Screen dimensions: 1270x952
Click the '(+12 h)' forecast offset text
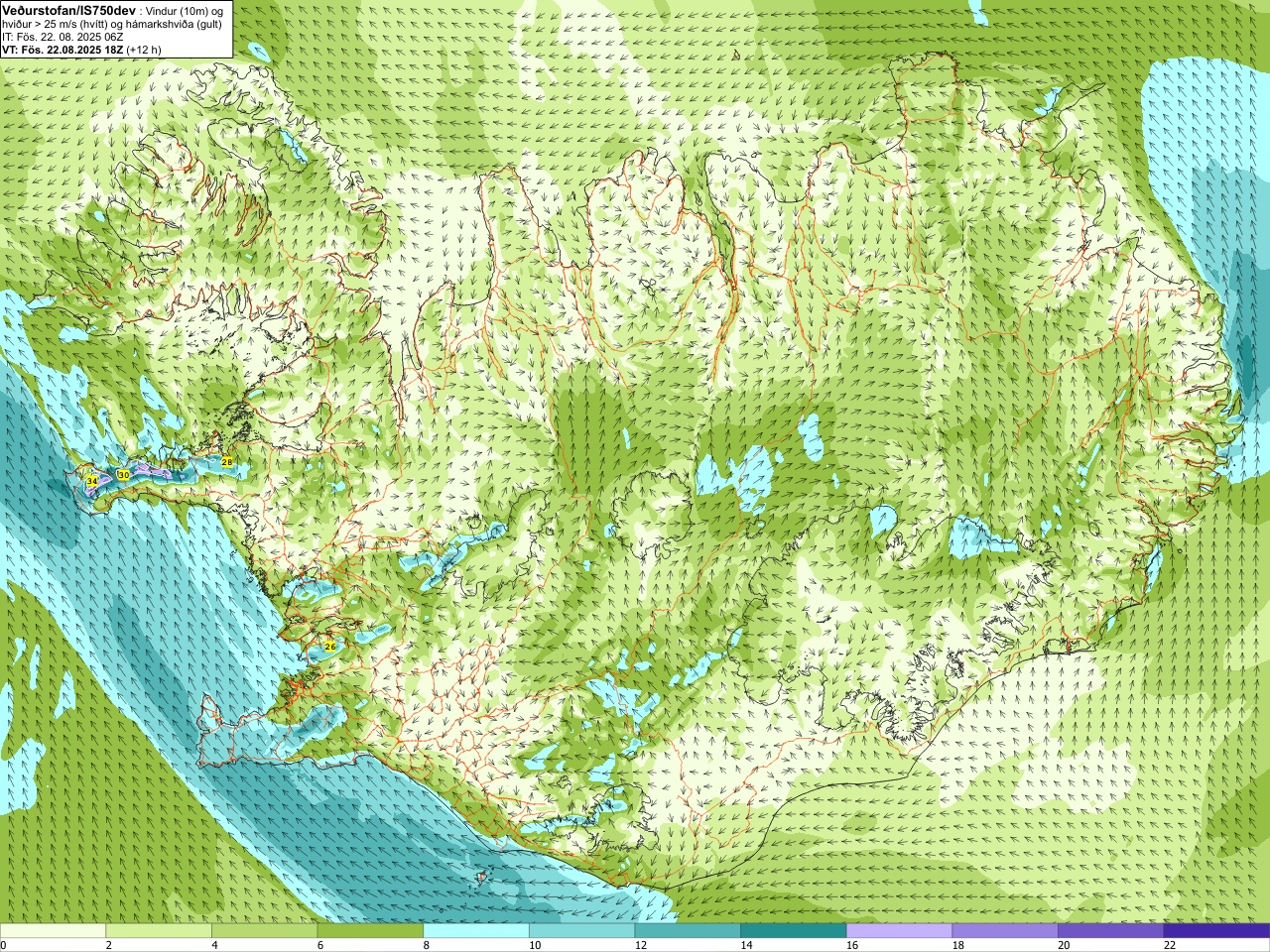pyautogui.click(x=144, y=50)
